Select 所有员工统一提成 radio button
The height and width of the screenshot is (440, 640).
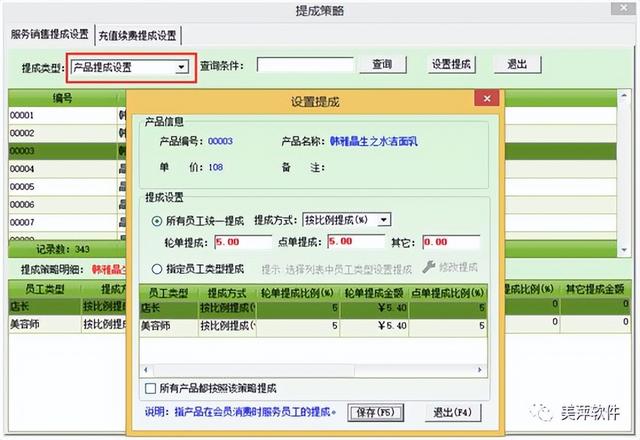(x=157, y=220)
